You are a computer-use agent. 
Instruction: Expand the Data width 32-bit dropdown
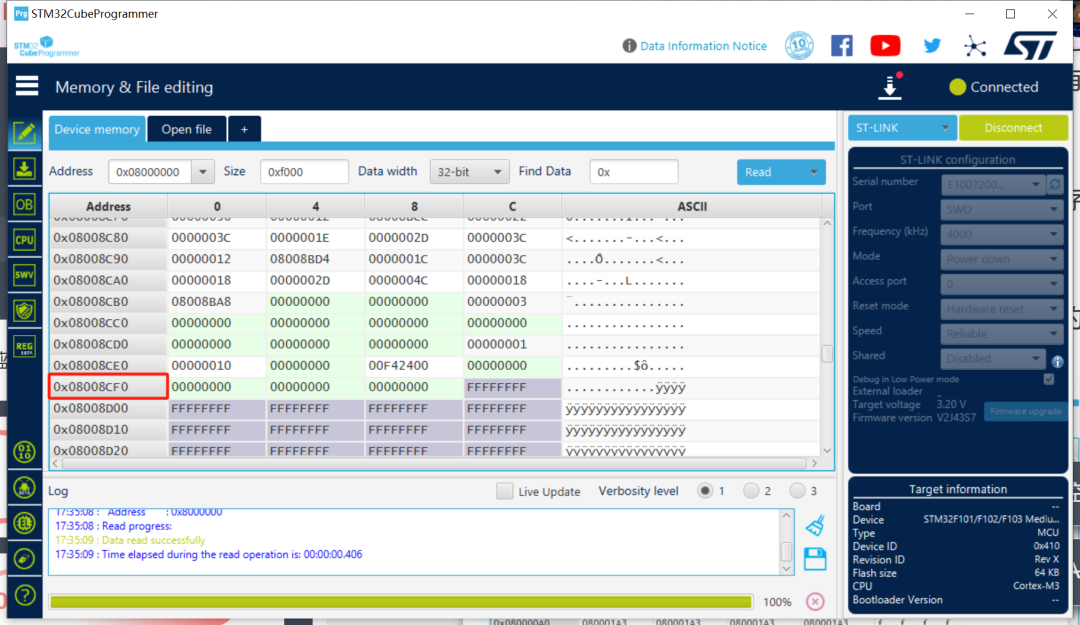pyautogui.click(x=469, y=172)
